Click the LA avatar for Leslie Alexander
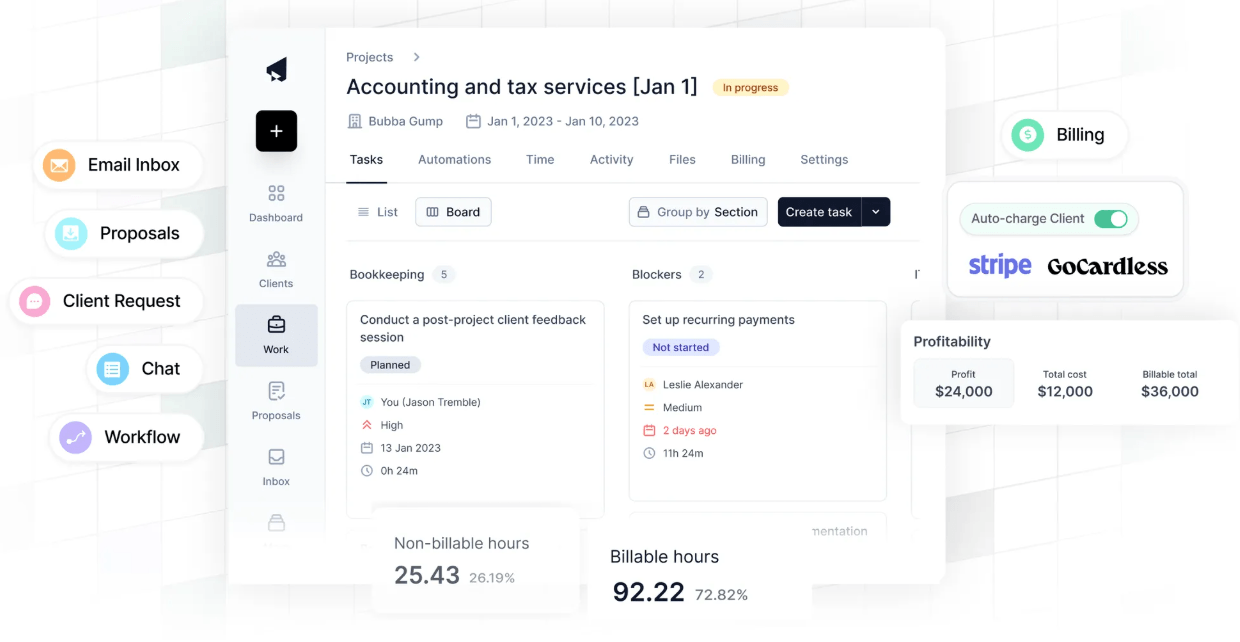Screen dimensions: 1240x642 [649, 385]
